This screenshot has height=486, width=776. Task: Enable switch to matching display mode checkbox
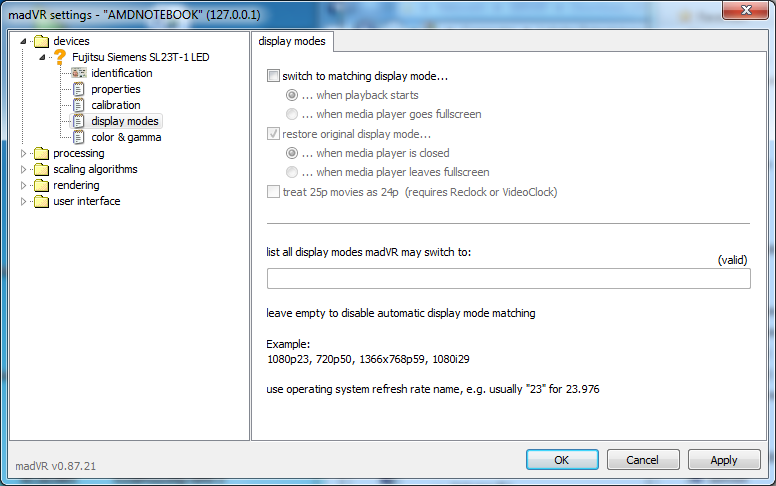coord(273,76)
